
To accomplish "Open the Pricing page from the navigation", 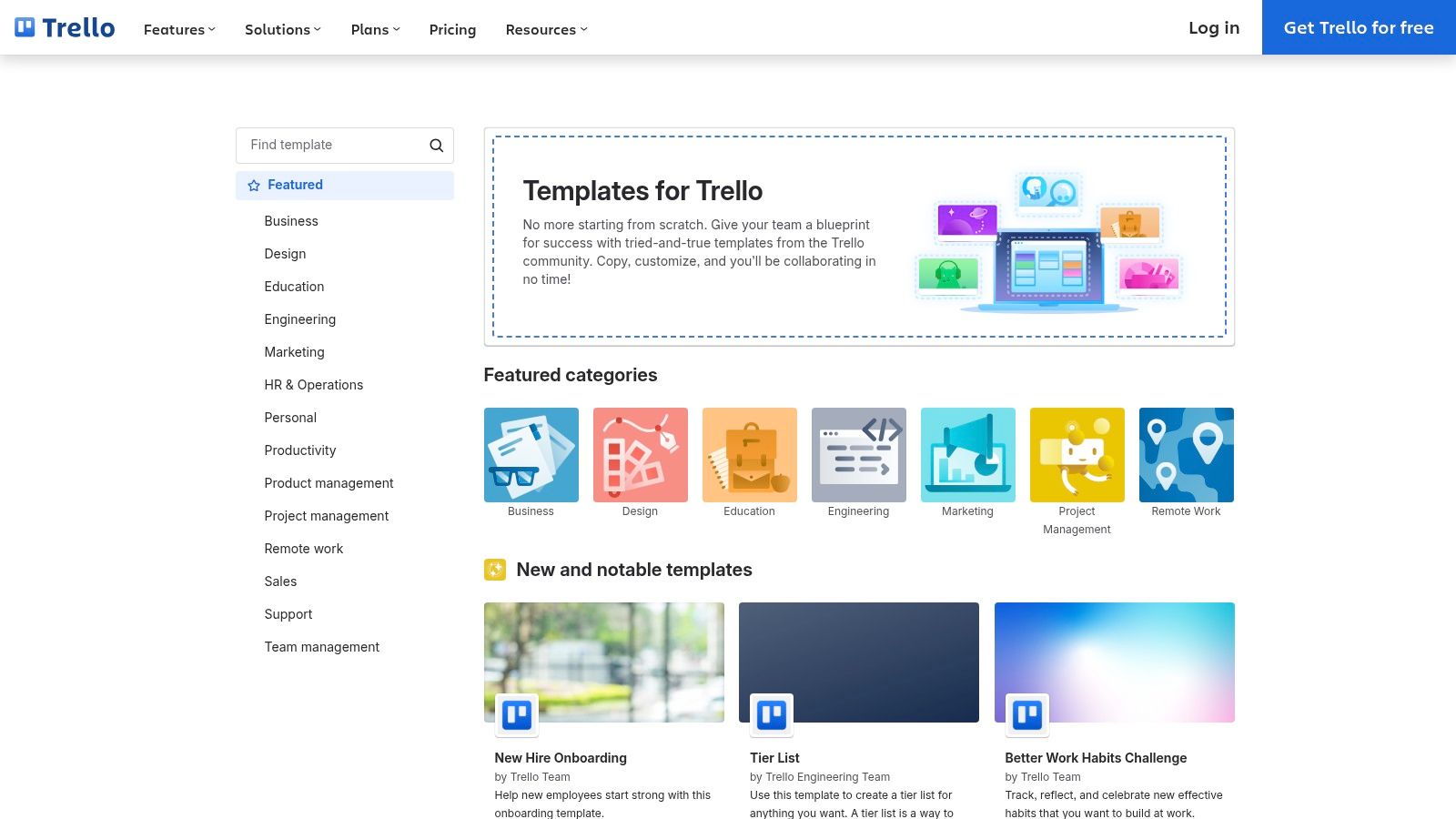I will (x=452, y=29).
